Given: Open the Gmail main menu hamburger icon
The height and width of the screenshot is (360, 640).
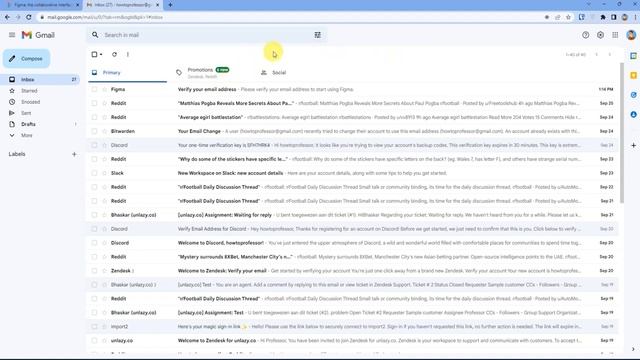Looking at the screenshot, I should pos(12,35).
